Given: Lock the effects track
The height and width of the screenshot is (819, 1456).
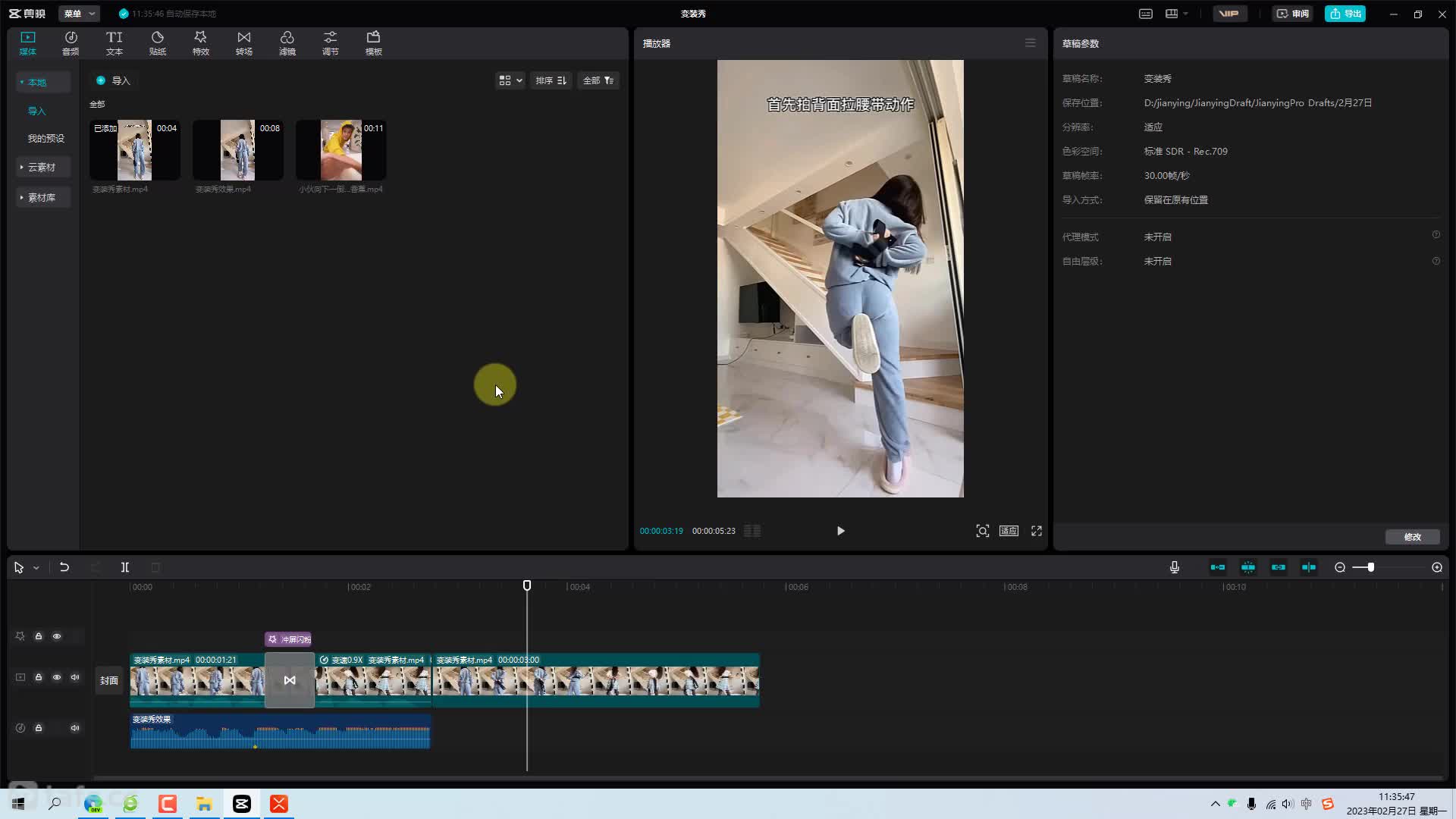Looking at the screenshot, I should [39, 636].
